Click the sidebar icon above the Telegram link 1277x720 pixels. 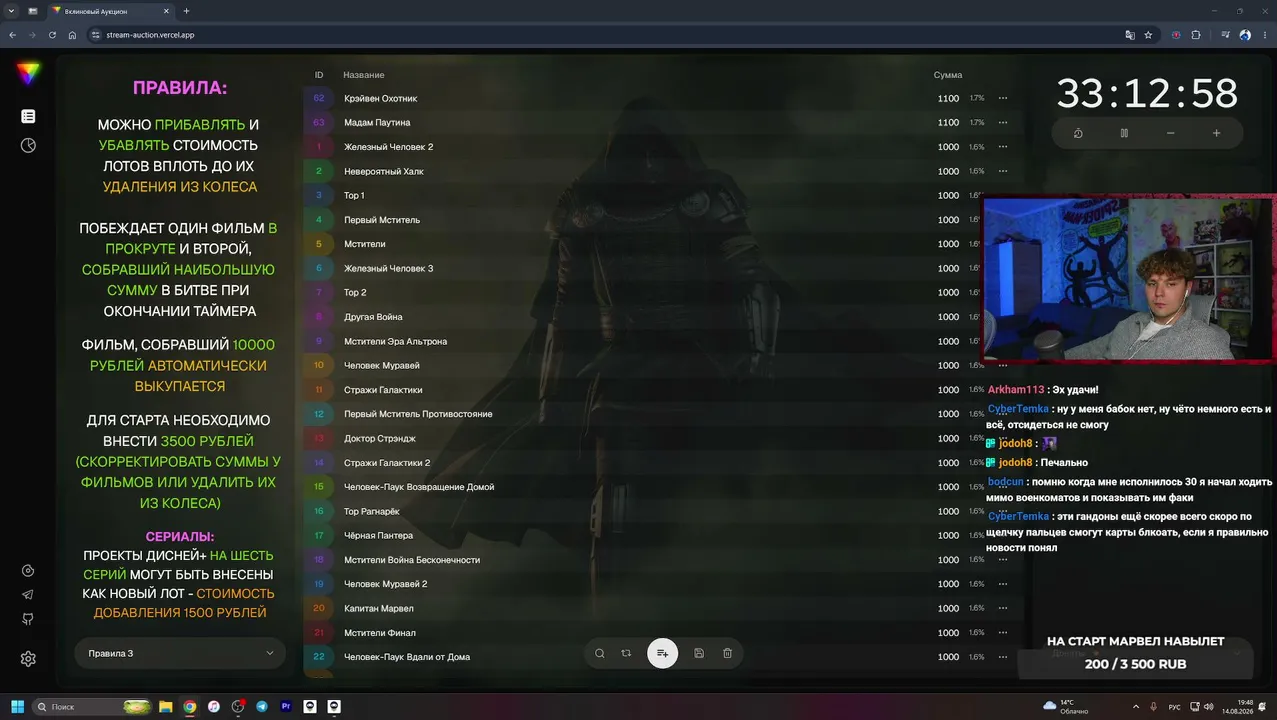(x=28, y=571)
